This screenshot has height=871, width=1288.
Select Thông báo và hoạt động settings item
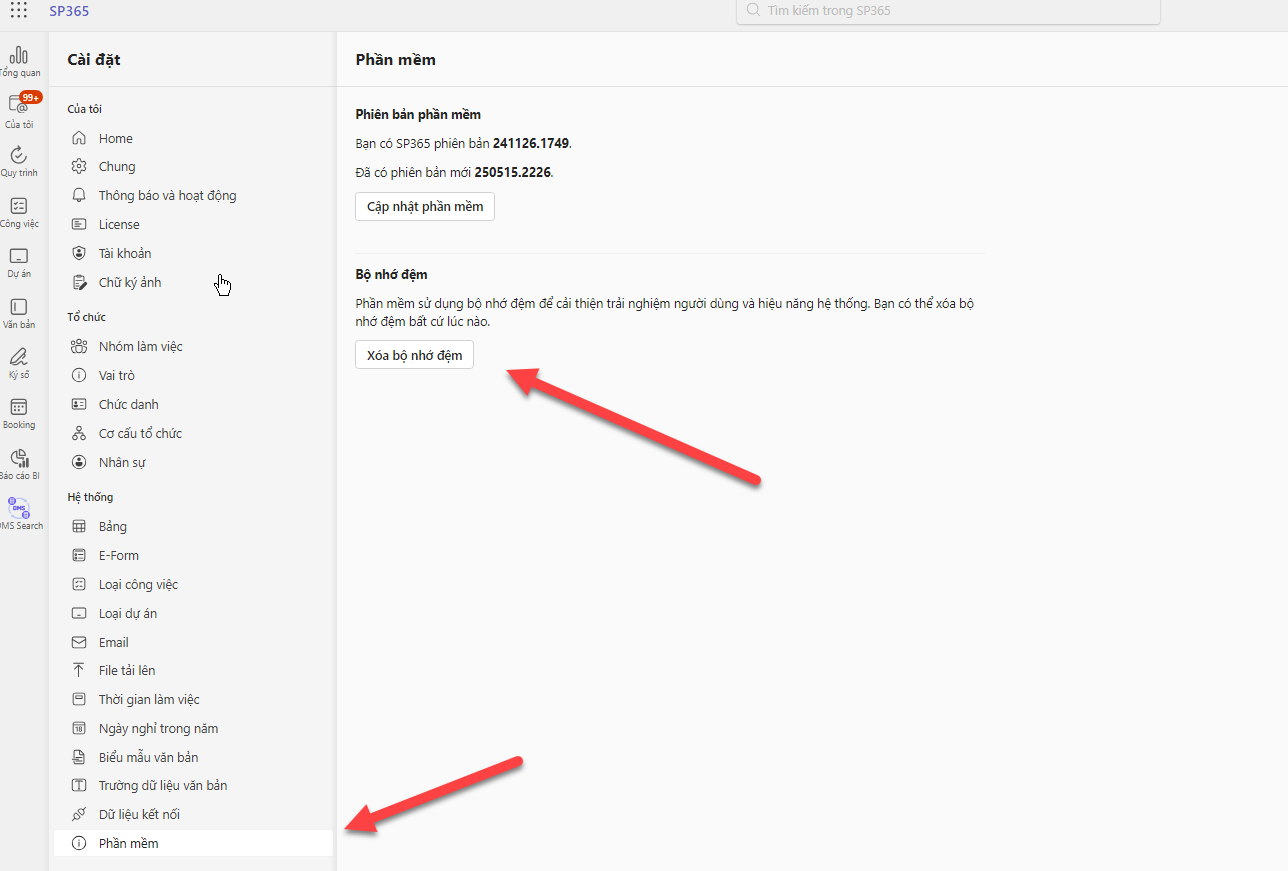pyautogui.click(x=167, y=196)
